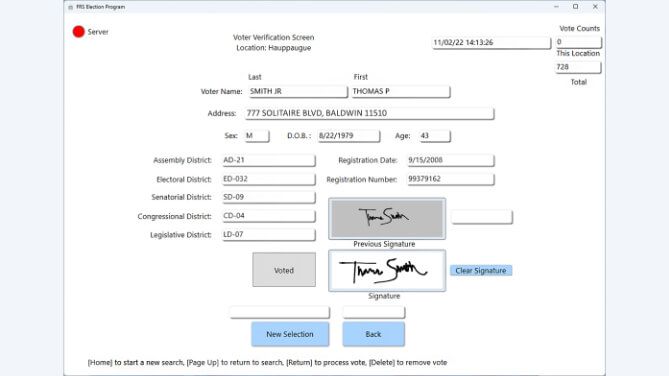Click the Registration Date field 9/15/2008

[451, 160]
